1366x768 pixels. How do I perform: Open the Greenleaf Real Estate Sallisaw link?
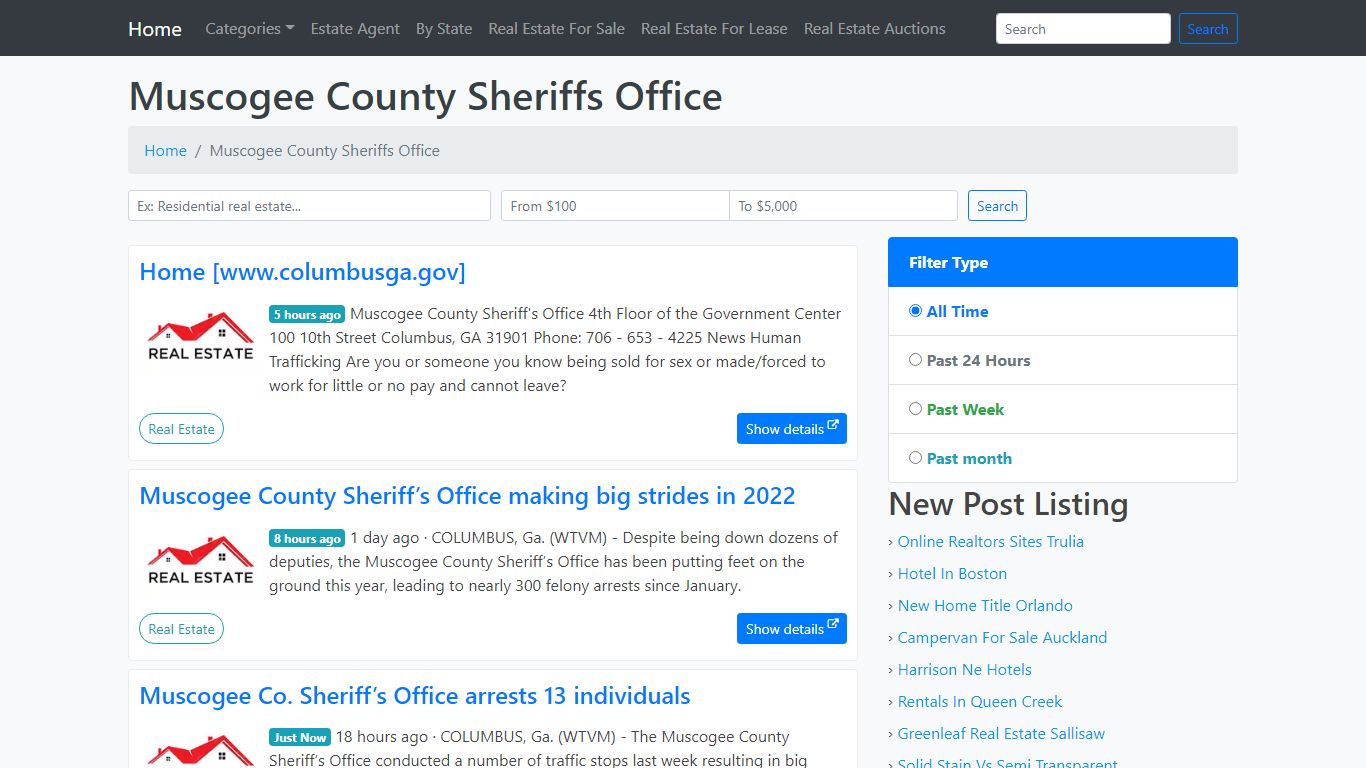(1001, 733)
